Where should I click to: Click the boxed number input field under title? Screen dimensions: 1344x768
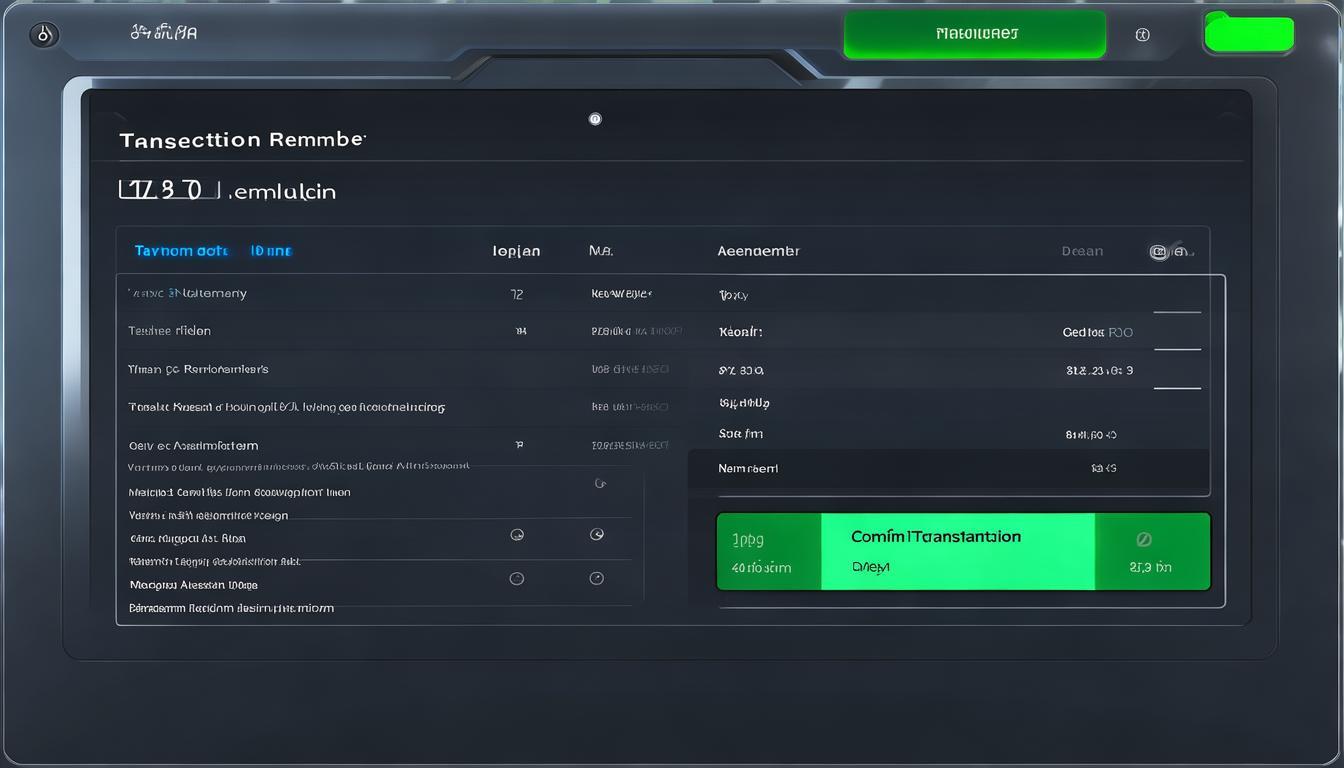[x=168, y=189]
